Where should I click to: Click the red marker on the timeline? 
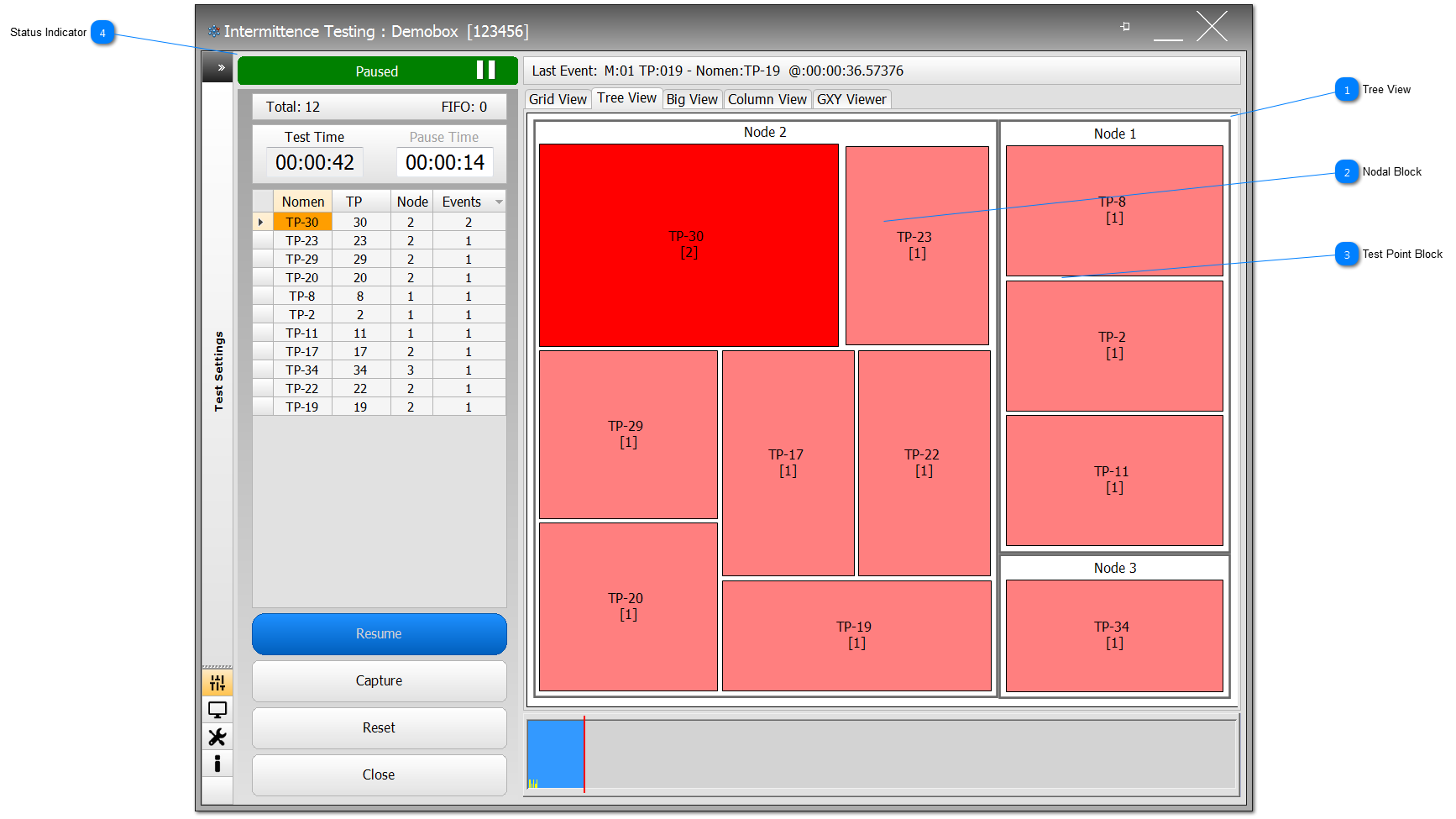coord(584,753)
